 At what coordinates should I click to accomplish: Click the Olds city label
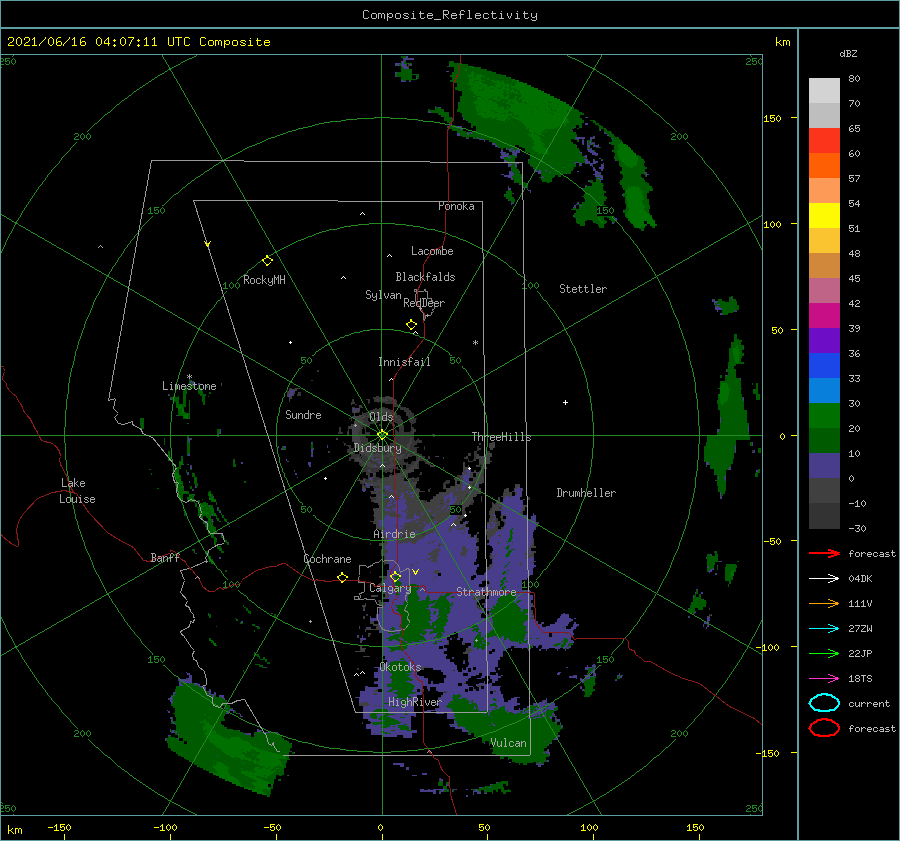click(381, 417)
